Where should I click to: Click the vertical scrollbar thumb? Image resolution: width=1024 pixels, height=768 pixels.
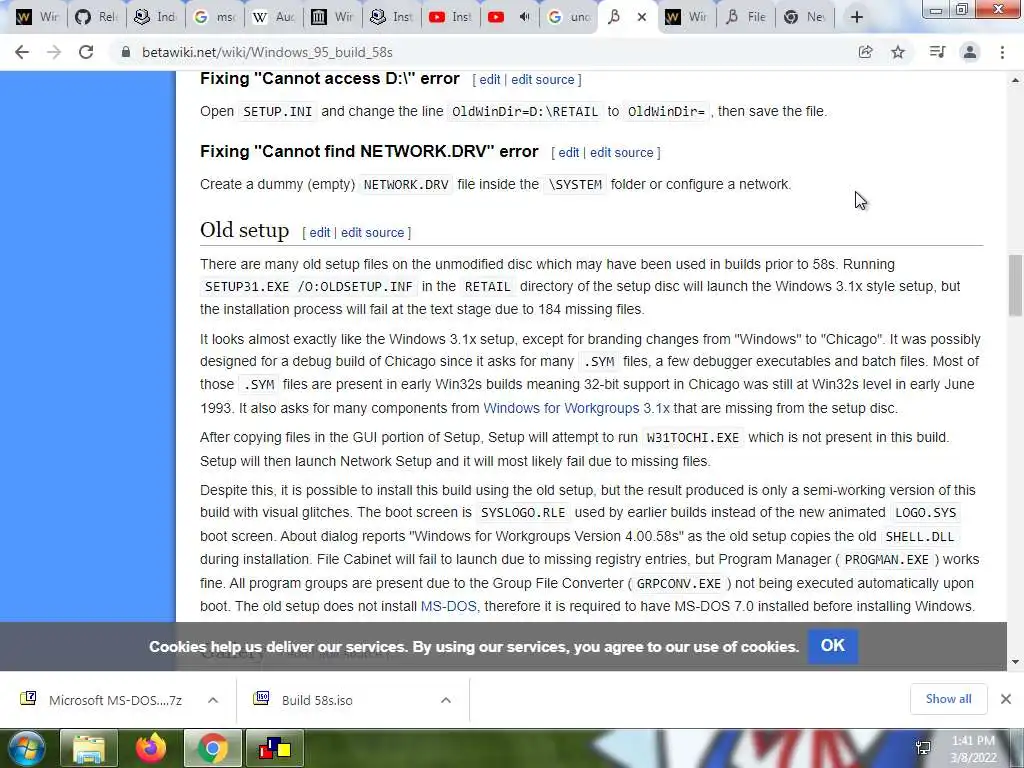tap(1015, 285)
